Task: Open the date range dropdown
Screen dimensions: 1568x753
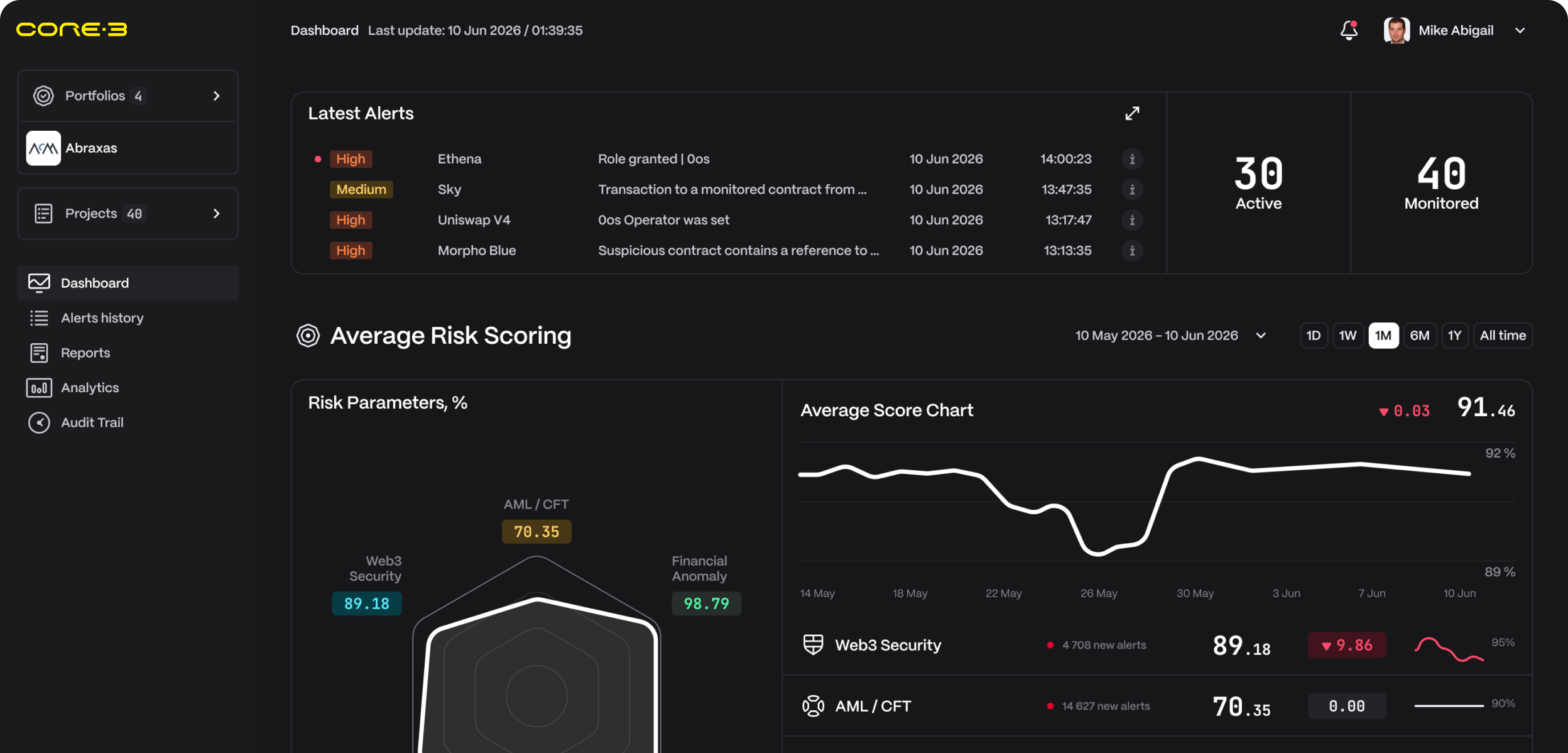Action: coord(1170,336)
